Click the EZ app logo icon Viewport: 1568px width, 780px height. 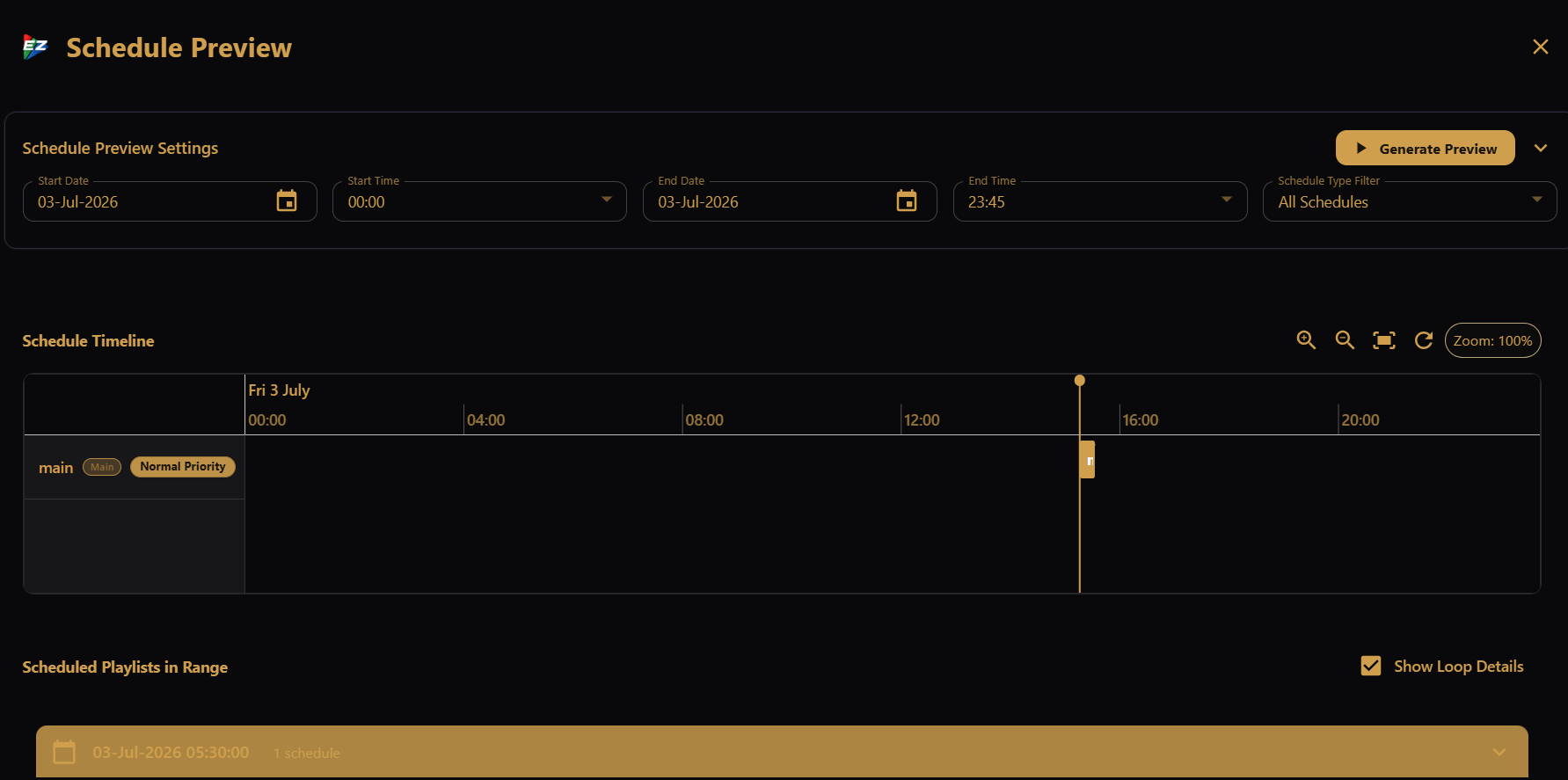tap(35, 47)
